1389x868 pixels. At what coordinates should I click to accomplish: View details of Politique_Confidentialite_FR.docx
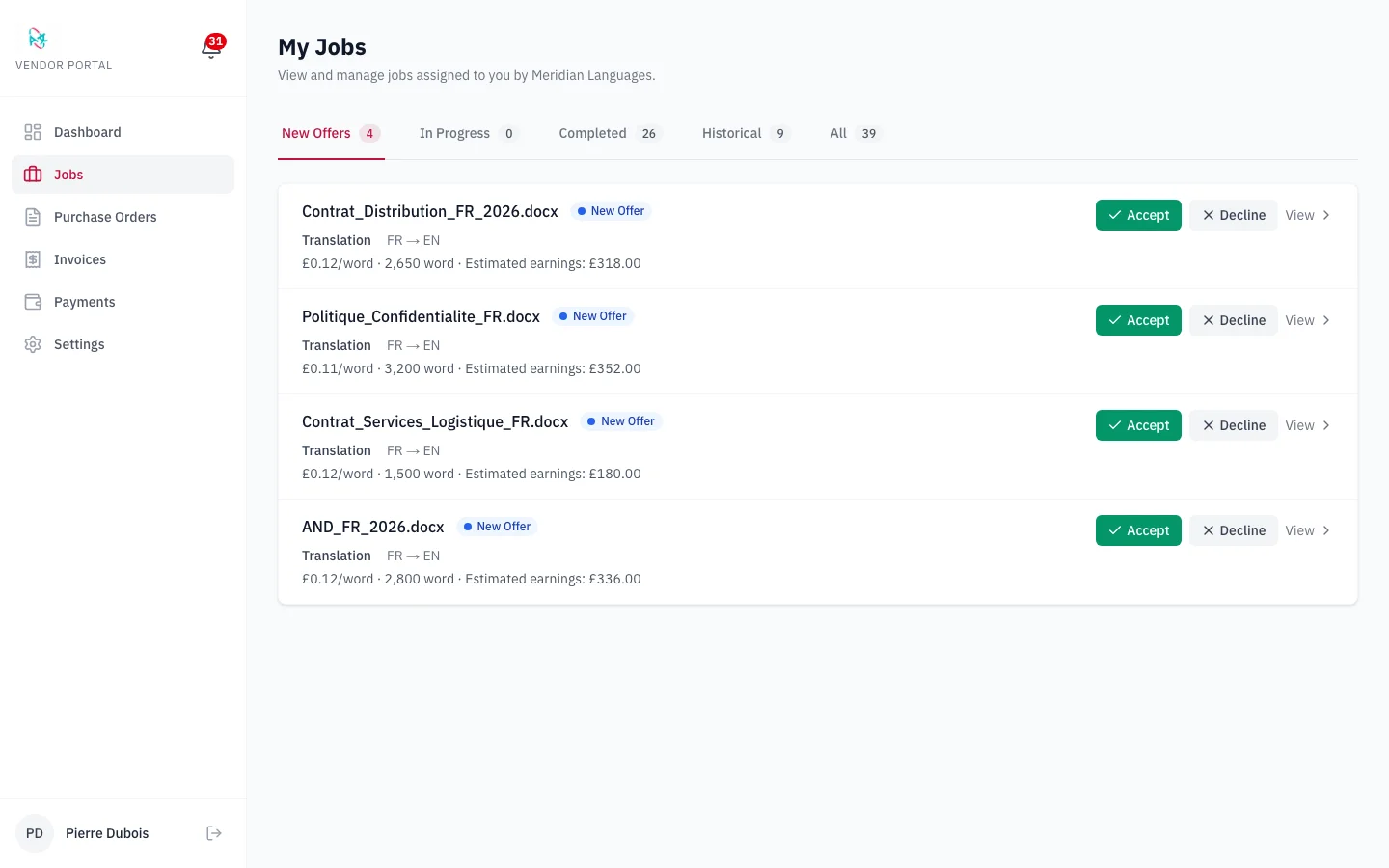pos(1308,320)
